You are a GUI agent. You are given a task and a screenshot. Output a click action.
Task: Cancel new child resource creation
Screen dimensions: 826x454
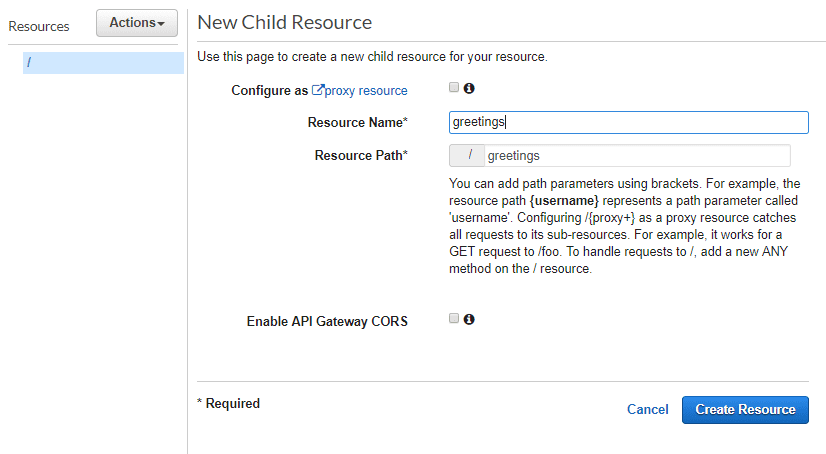[x=647, y=409]
